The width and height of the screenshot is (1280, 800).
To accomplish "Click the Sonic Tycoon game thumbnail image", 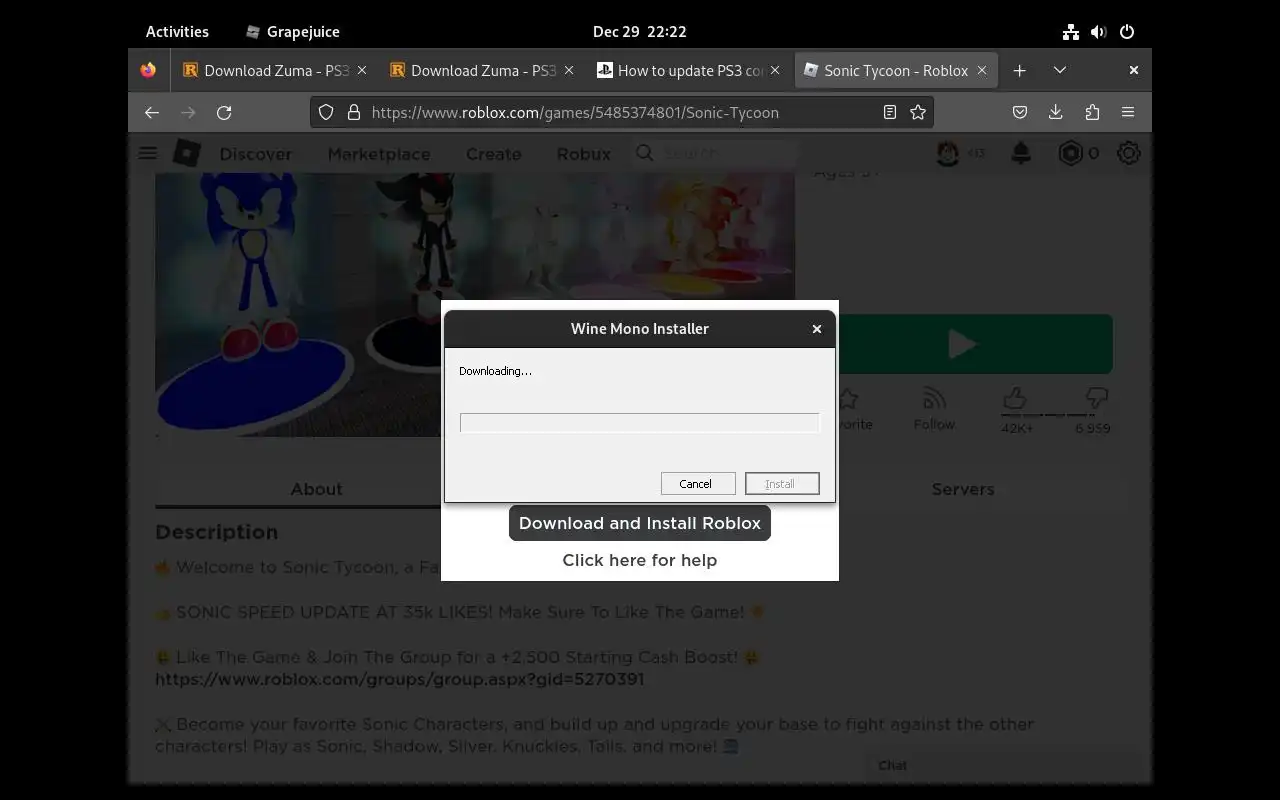I will 475,305.
